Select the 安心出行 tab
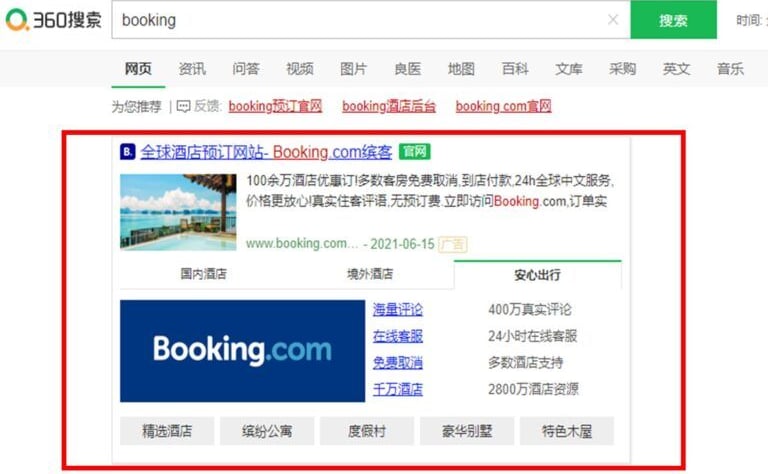Screen dimensions: 768x474 point(538,275)
